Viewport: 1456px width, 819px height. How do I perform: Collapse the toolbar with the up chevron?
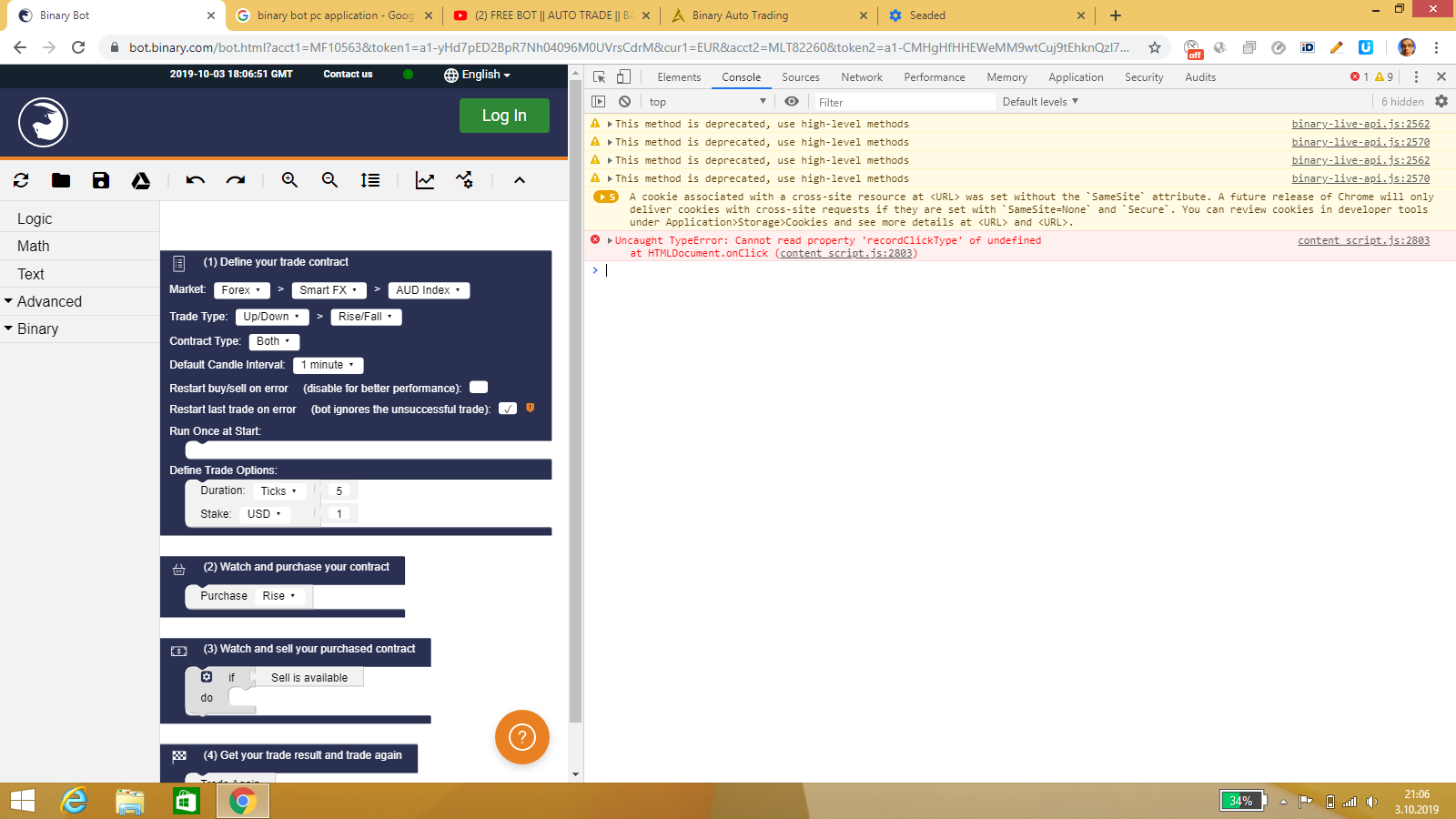click(520, 180)
